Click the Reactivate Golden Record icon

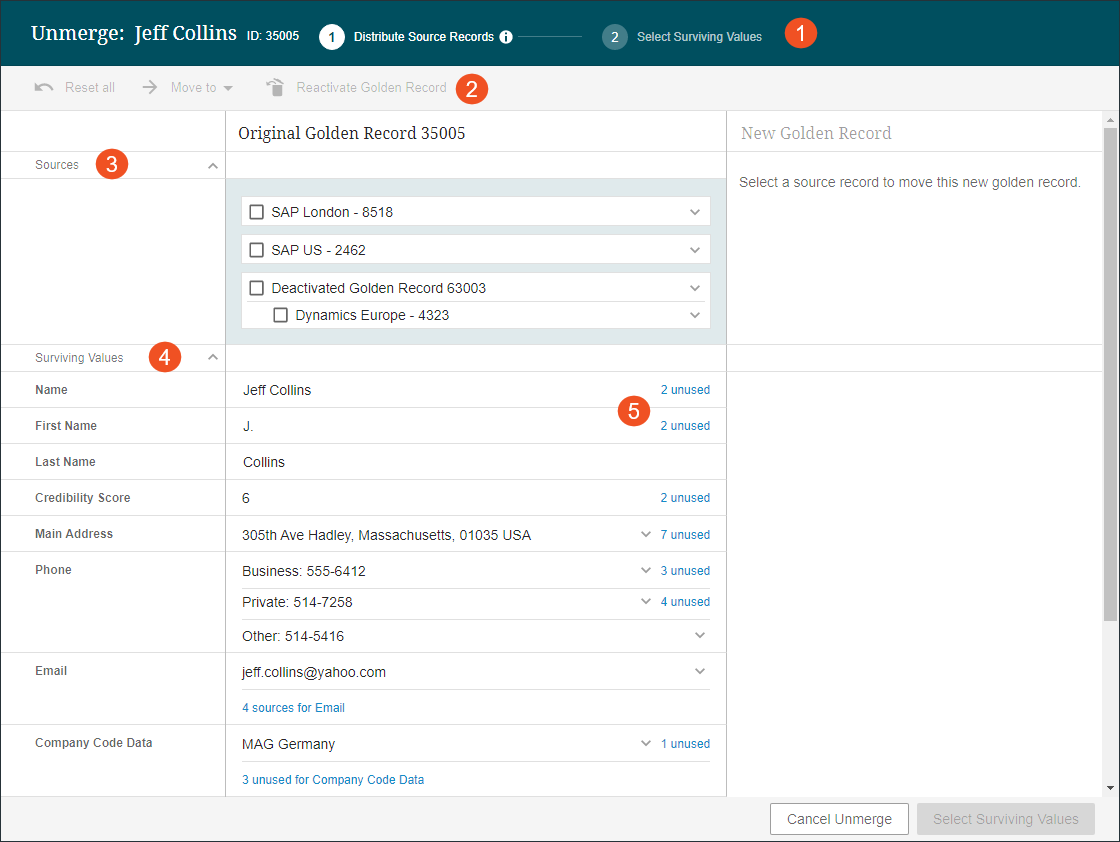pyautogui.click(x=275, y=88)
